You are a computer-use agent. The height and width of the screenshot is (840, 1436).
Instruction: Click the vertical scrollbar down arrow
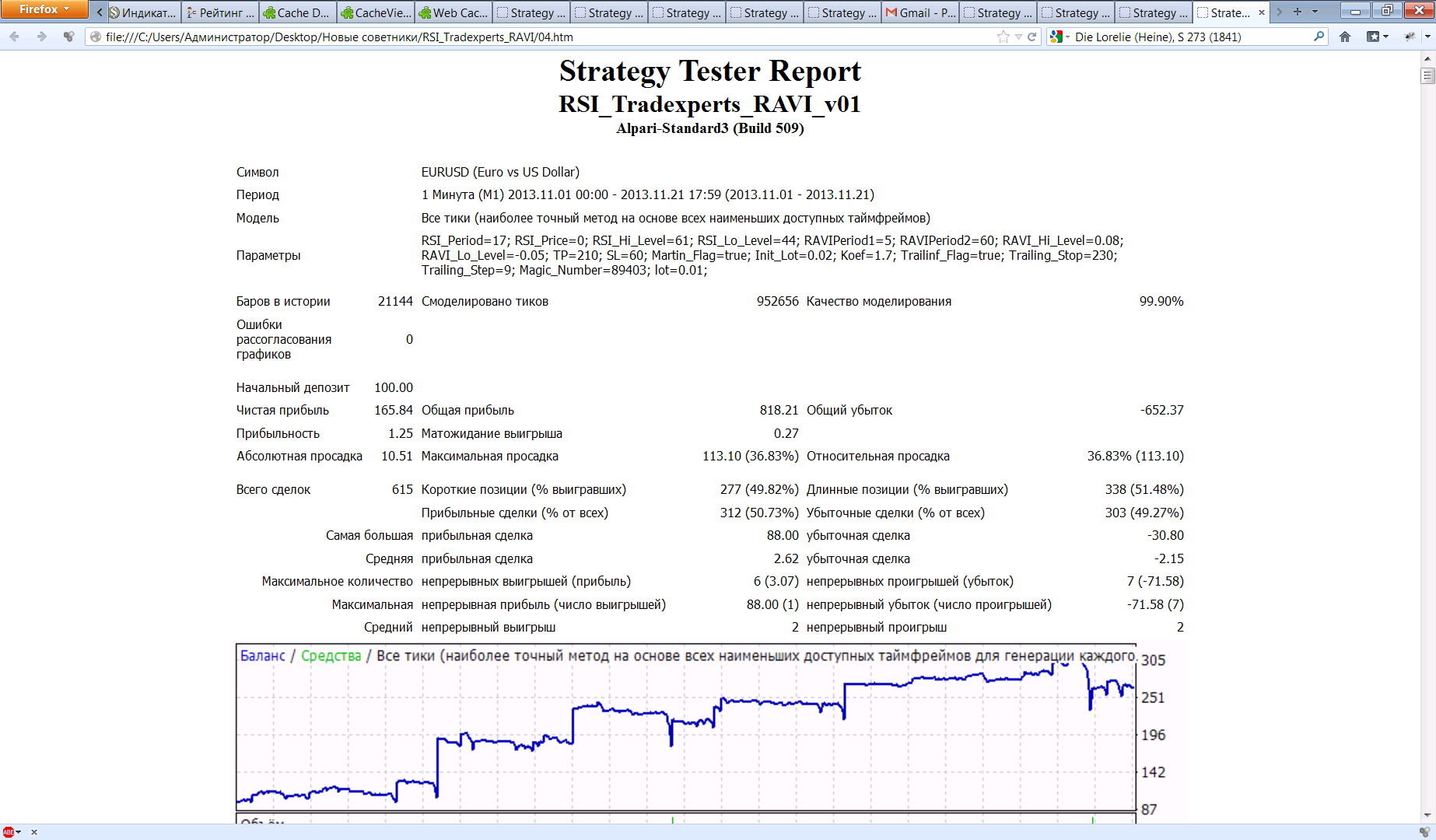coord(1427,815)
